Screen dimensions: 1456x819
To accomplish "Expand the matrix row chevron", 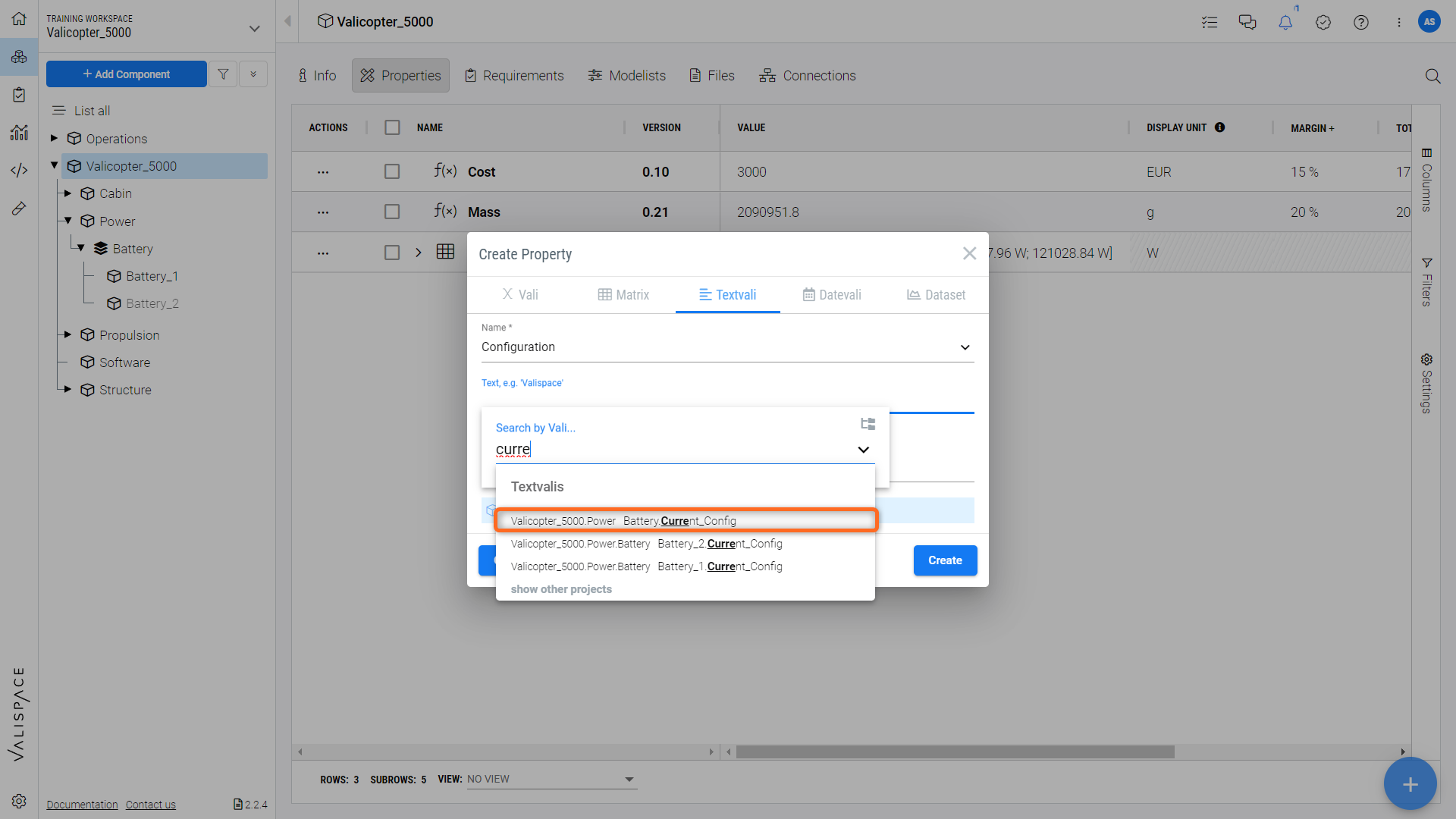I will click(419, 253).
